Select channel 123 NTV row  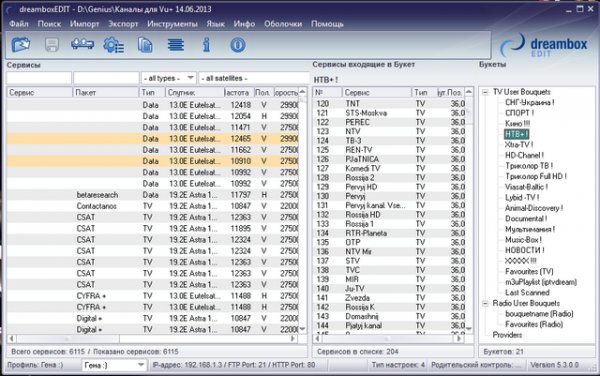coord(390,131)
